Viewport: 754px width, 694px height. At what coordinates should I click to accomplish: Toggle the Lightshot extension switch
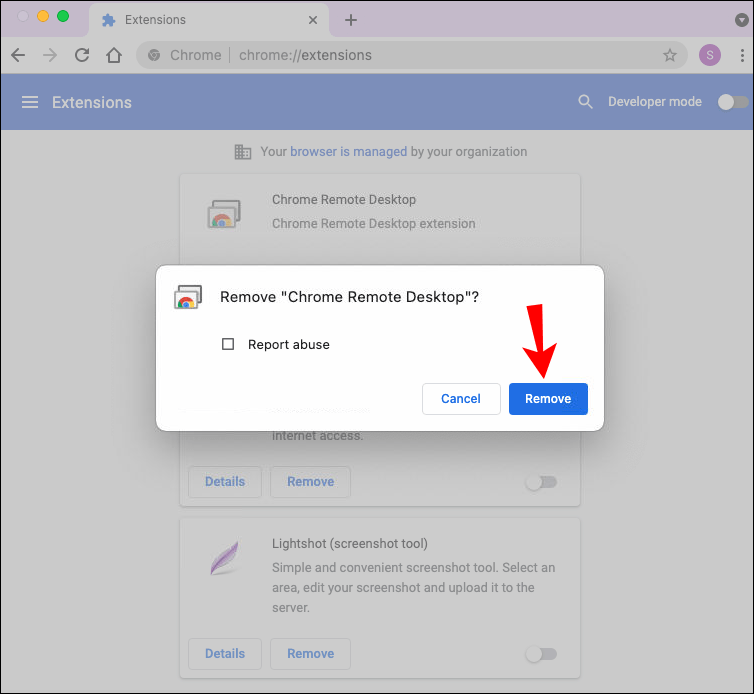[x=541, y=654]
